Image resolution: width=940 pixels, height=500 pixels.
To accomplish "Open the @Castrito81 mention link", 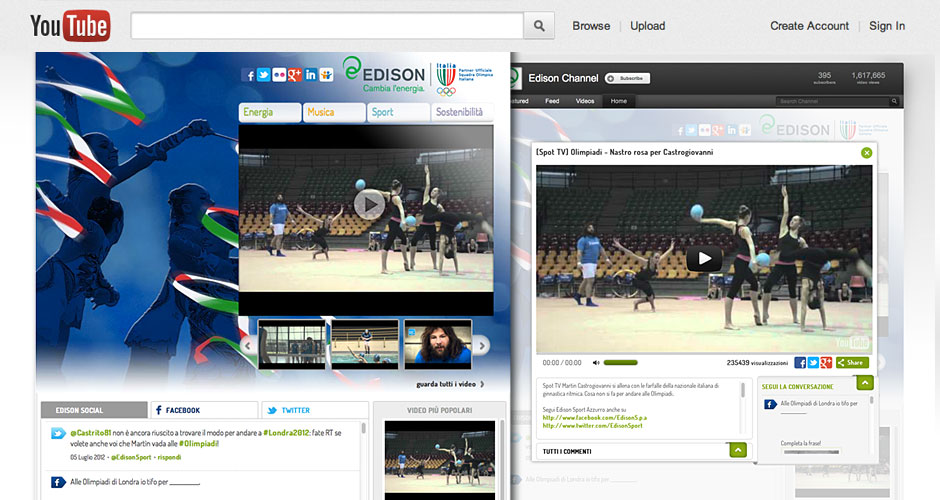I will tap(91, 432).
